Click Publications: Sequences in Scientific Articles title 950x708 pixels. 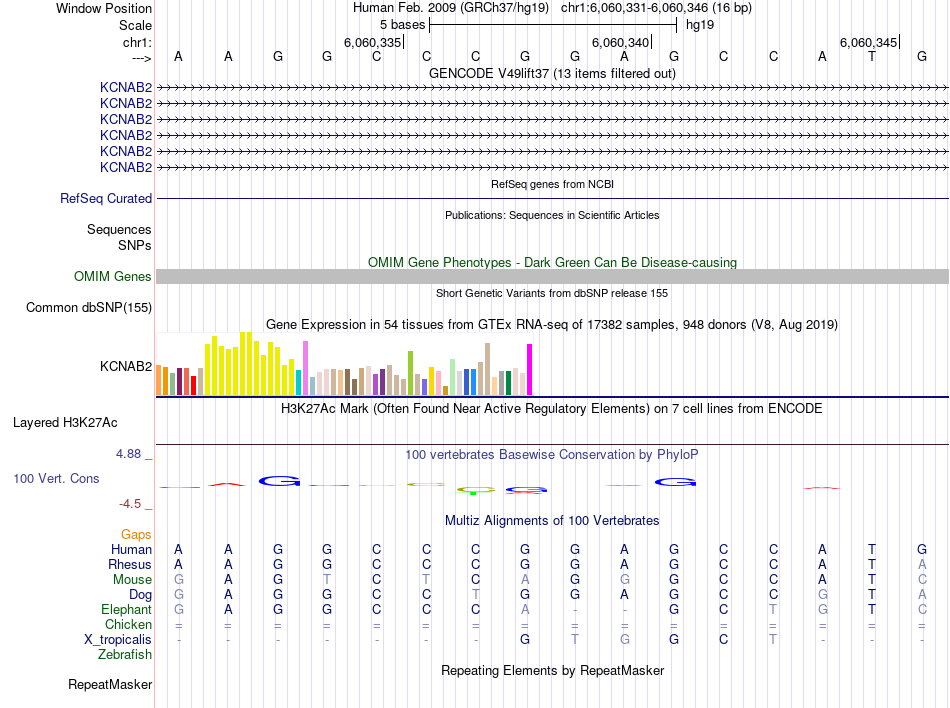coord(552,215)
